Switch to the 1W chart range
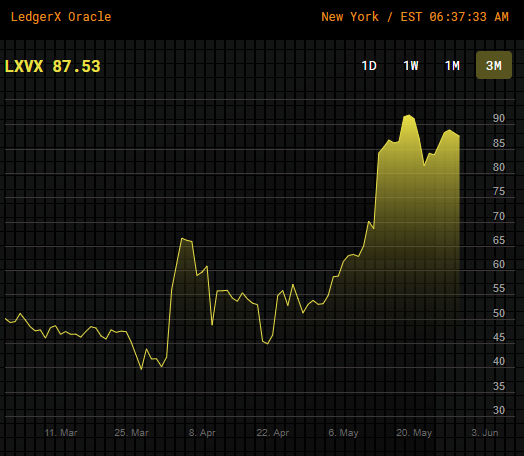The height and width of the screenshot is (456, 524). pyautogui.click(x=411, y=65)
